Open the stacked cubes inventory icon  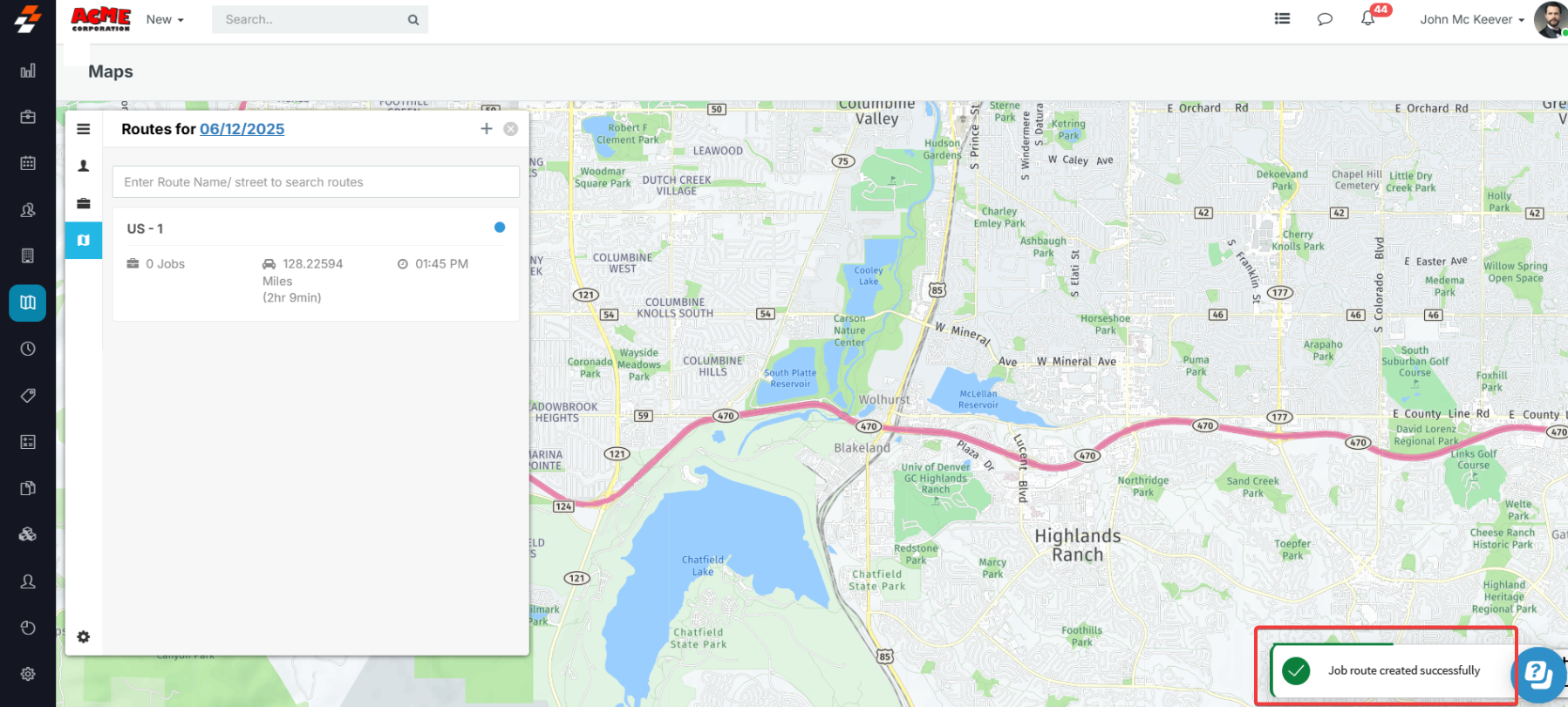[28, 534]
